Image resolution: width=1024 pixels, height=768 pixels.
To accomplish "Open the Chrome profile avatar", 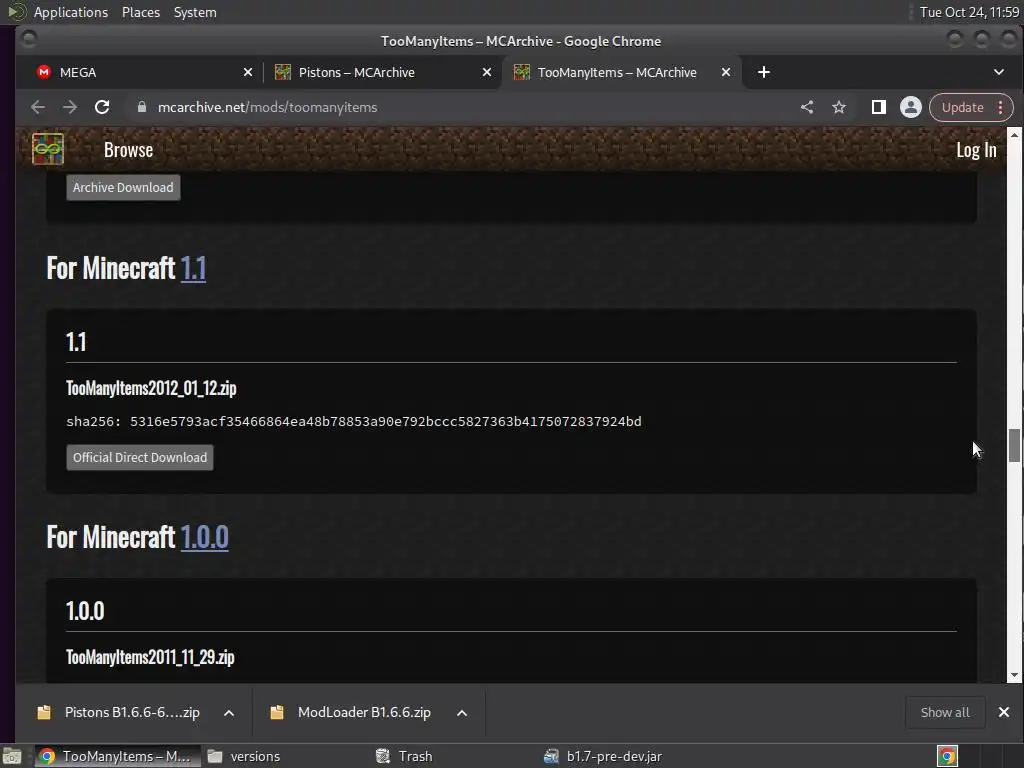I will coord(910,107).
